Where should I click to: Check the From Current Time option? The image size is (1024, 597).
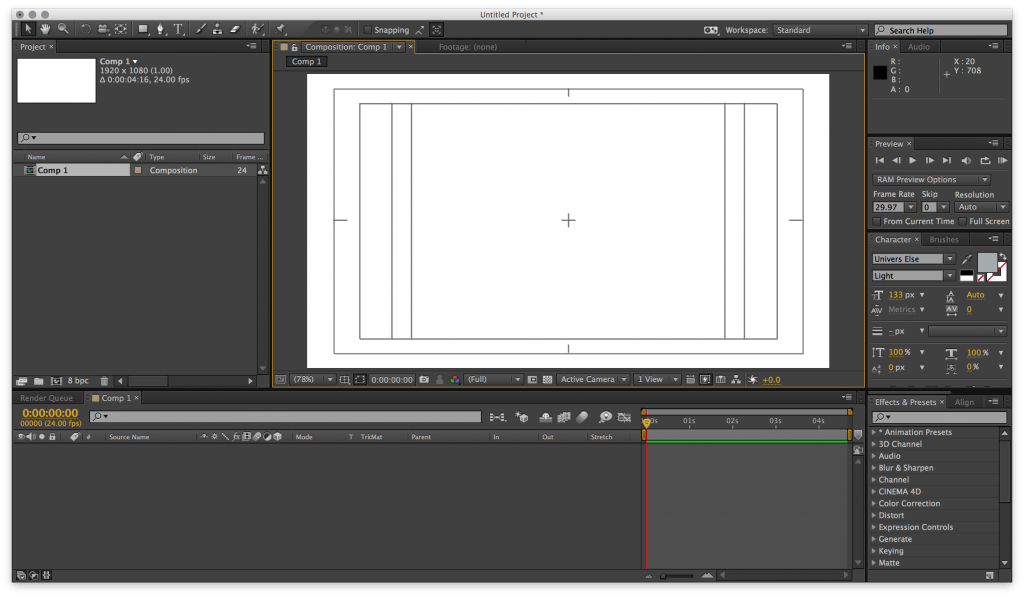click(877, 221)
